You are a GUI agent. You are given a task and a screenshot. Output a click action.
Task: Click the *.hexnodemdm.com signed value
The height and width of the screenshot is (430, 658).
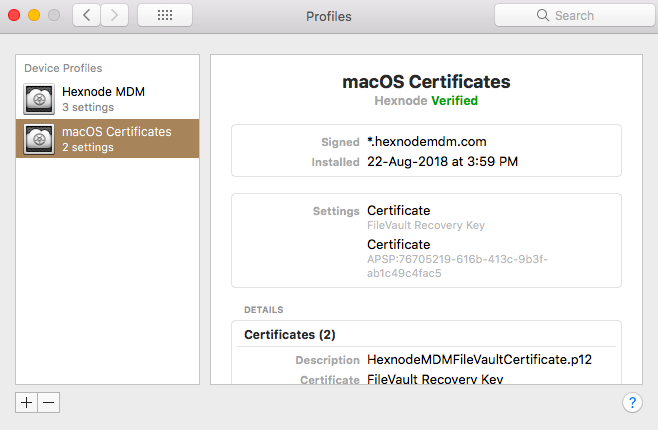coord(427,142)
